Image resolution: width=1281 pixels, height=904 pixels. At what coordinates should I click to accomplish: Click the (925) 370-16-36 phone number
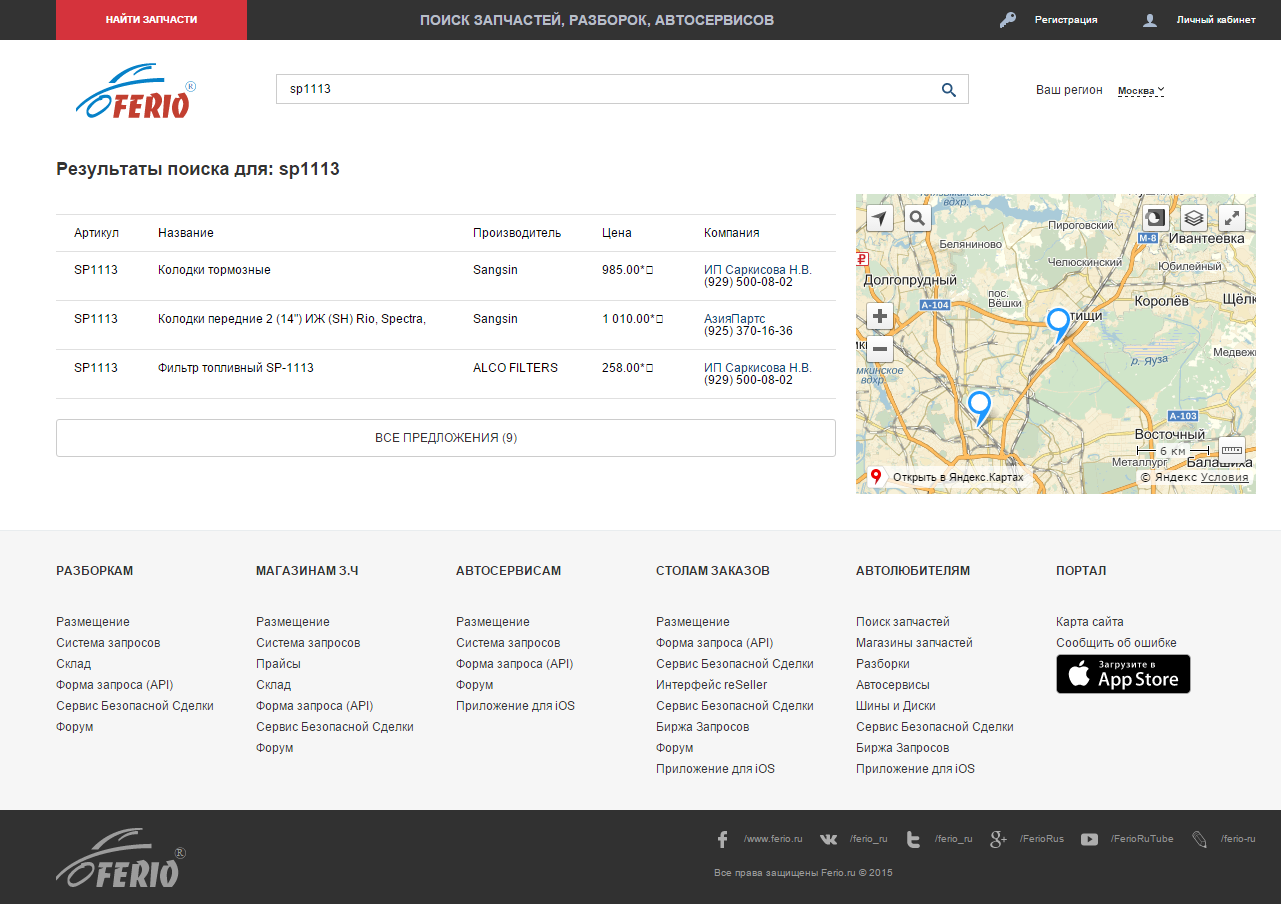[748, 331]
